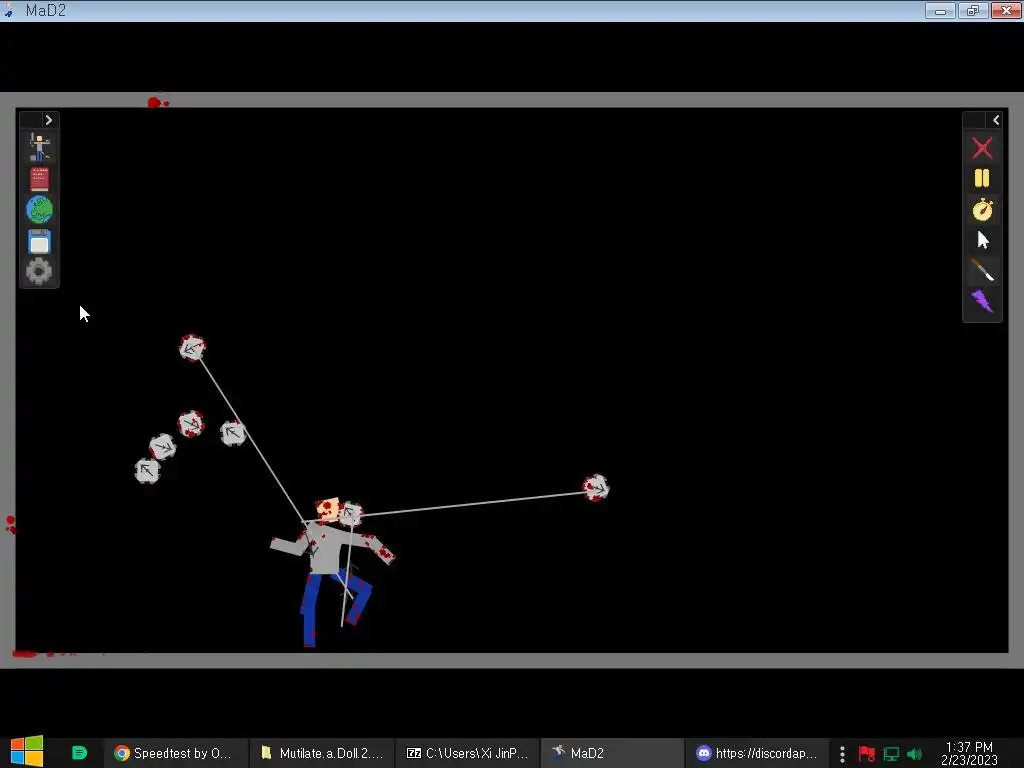
Task: Open the ragdoll spawn menu icon
Action: click(39, 148)
